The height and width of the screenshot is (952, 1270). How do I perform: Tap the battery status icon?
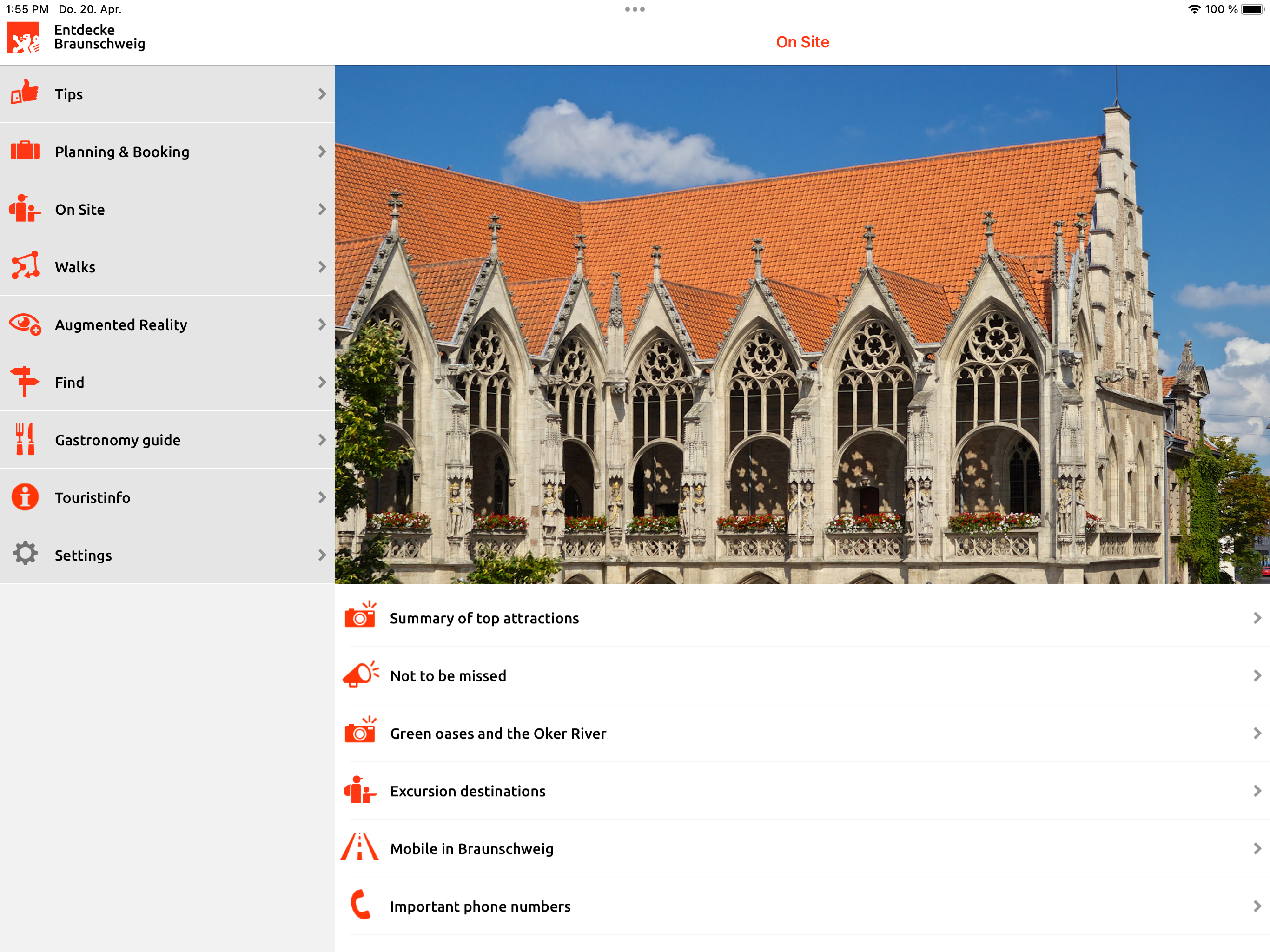point(1253,9)
